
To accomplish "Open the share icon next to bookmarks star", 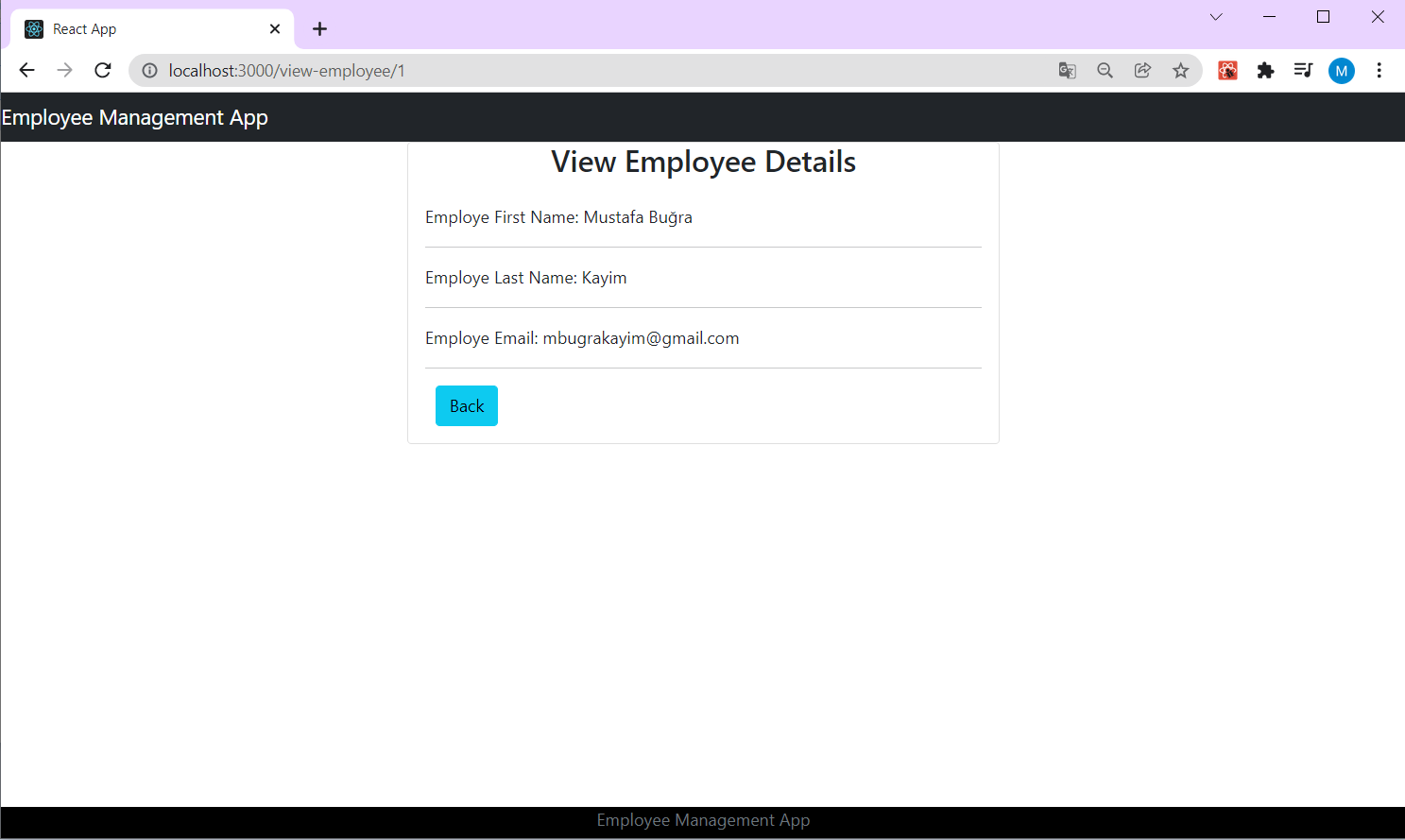I will click(x=1142, y=70).
